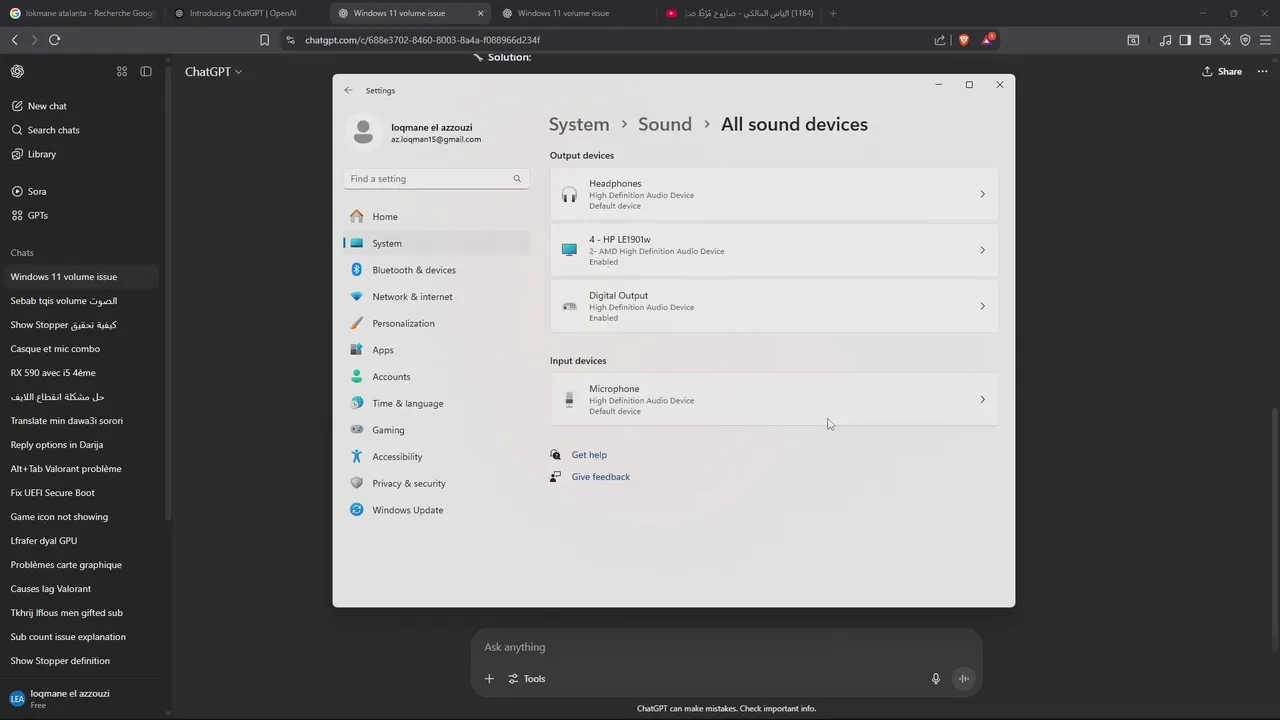Screen dimensions: 1280x720
Task: Click the four-squares grid icon in ChatGPT sidebar header
Action: point(122,72)
